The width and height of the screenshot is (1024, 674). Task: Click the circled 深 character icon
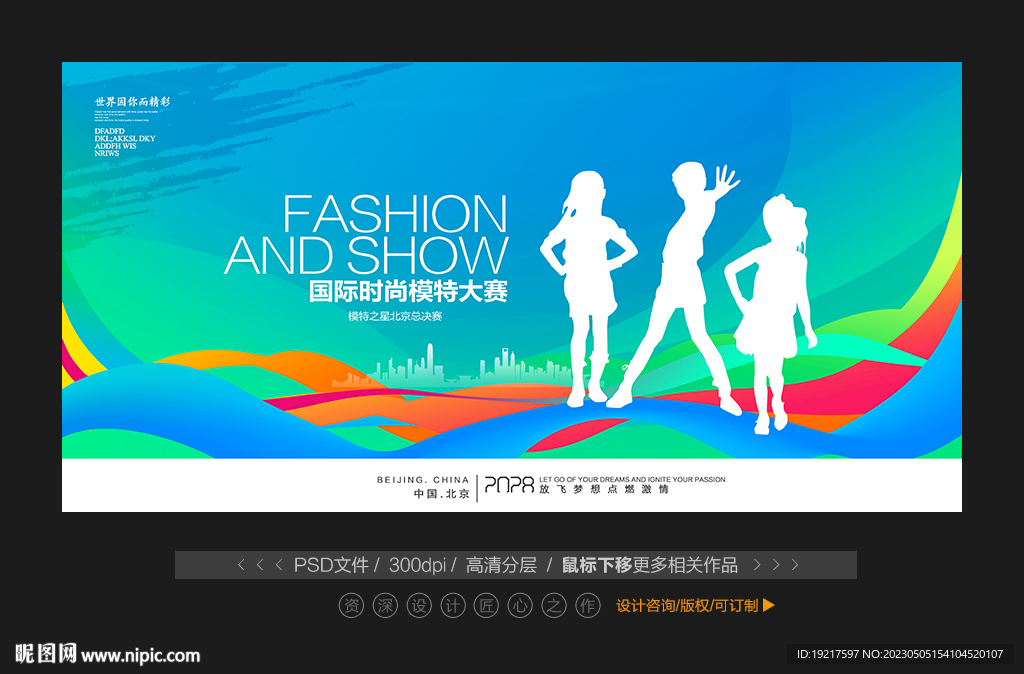385,605
